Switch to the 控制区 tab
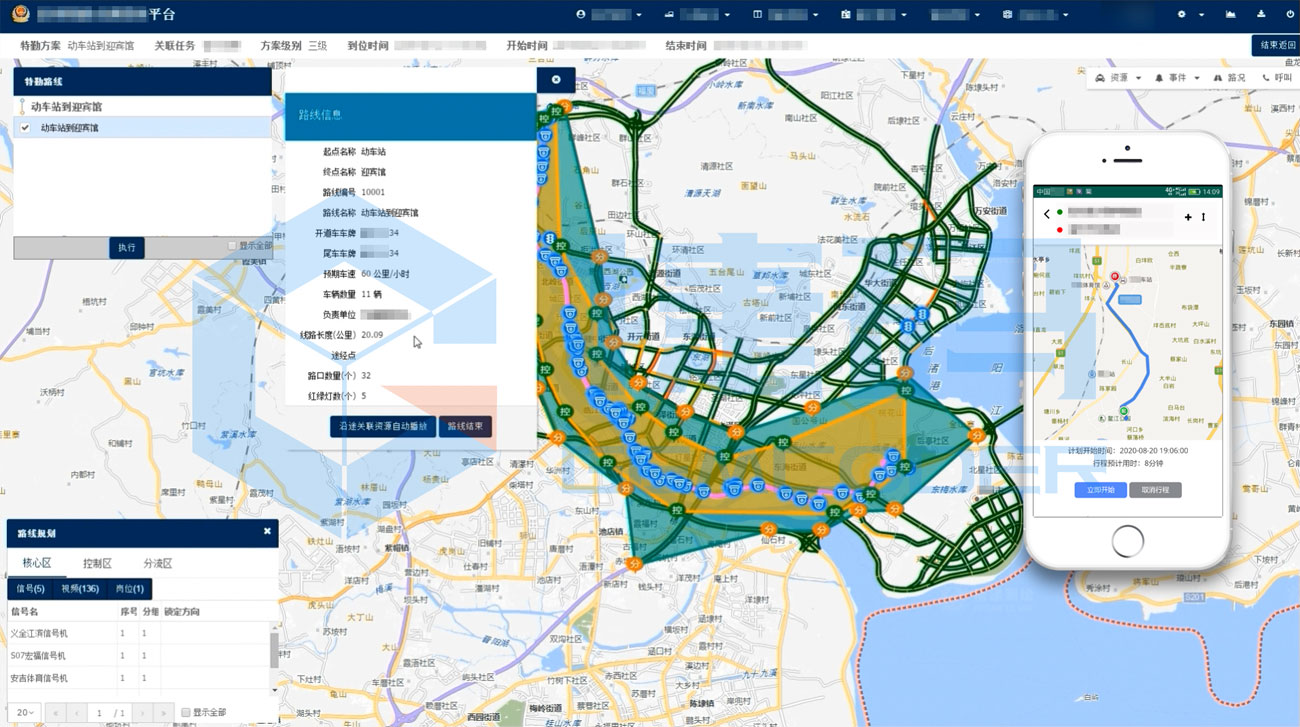This screenshot has height=727, width=1300. [97, 563]
